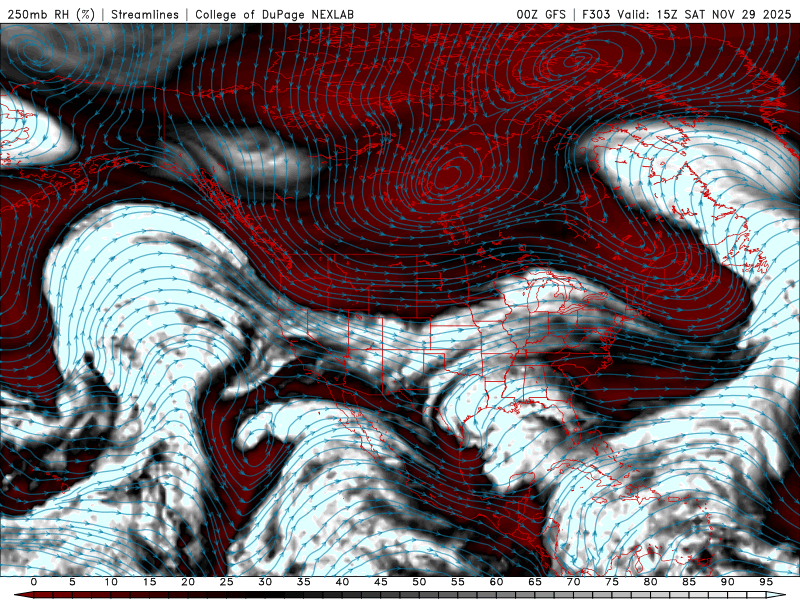Click the '10' colorbar scale label
The image size is (800, 600).
click(111, 582)
